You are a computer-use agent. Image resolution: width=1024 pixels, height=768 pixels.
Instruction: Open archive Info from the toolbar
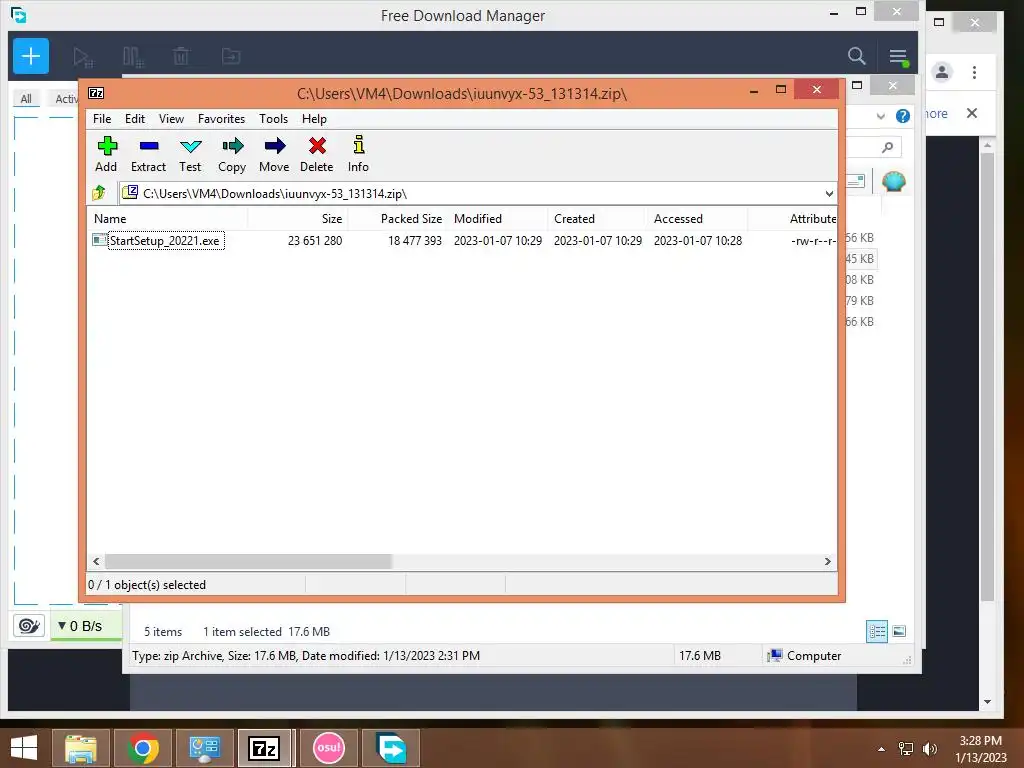click(358, 155)
